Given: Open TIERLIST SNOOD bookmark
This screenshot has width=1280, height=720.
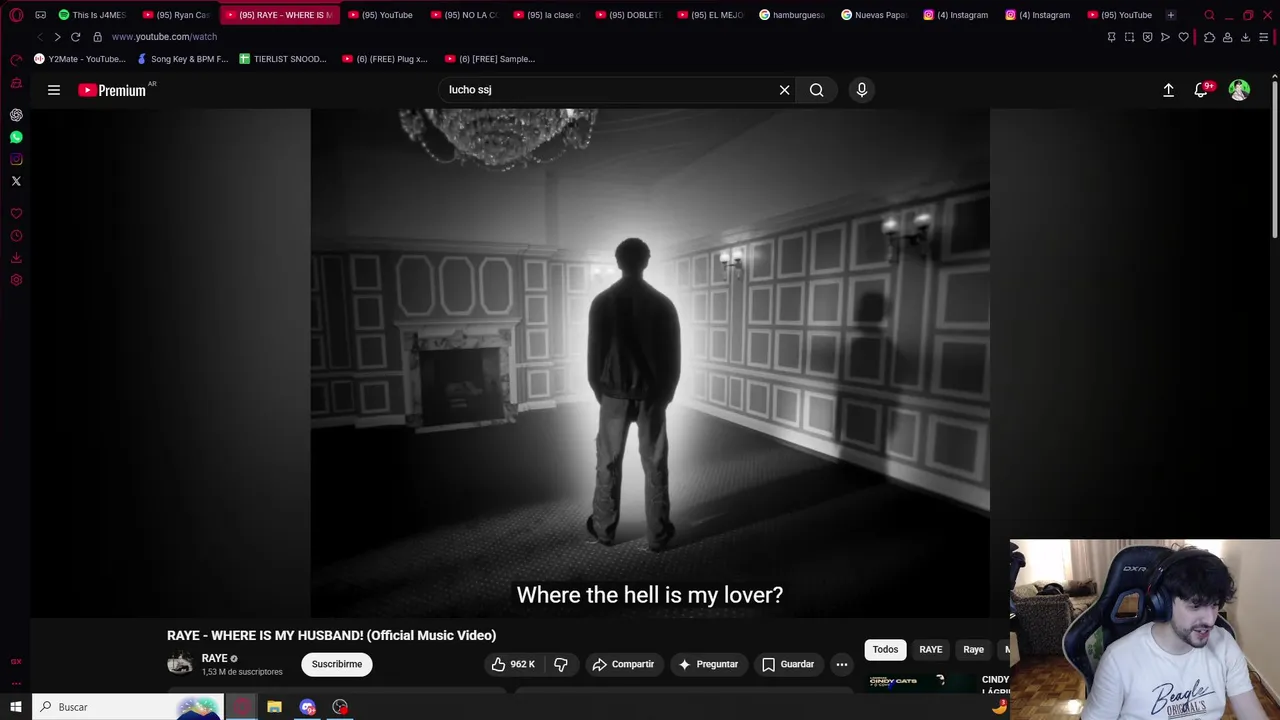Looking at the screenshot, I should (x=284, y=59).
